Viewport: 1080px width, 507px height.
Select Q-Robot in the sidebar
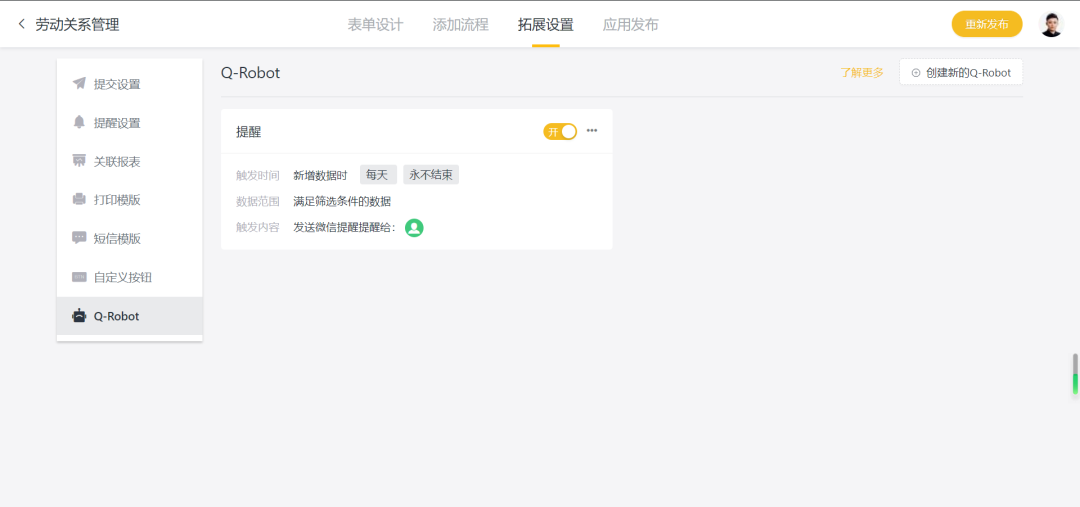[129, 315]
